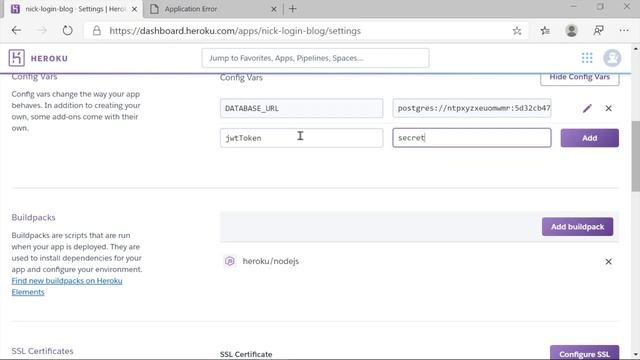Image resolution: width=640 pixels, height=360 pixels.
Task: Close the nick-login-blog Settings tab
Action: coord(134,9)
